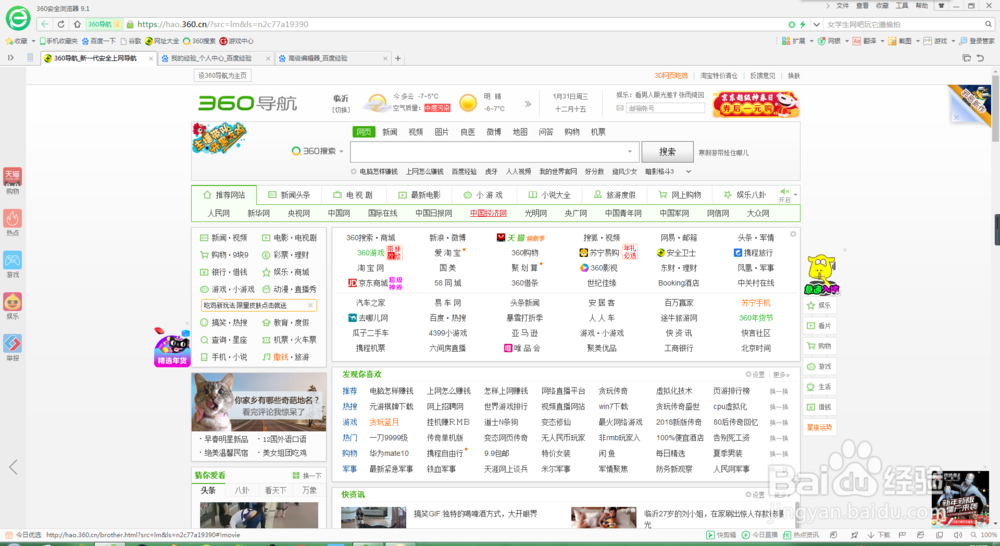Click the undo closed tab arrow icon

pyautogui.click(x=980, y=58)
